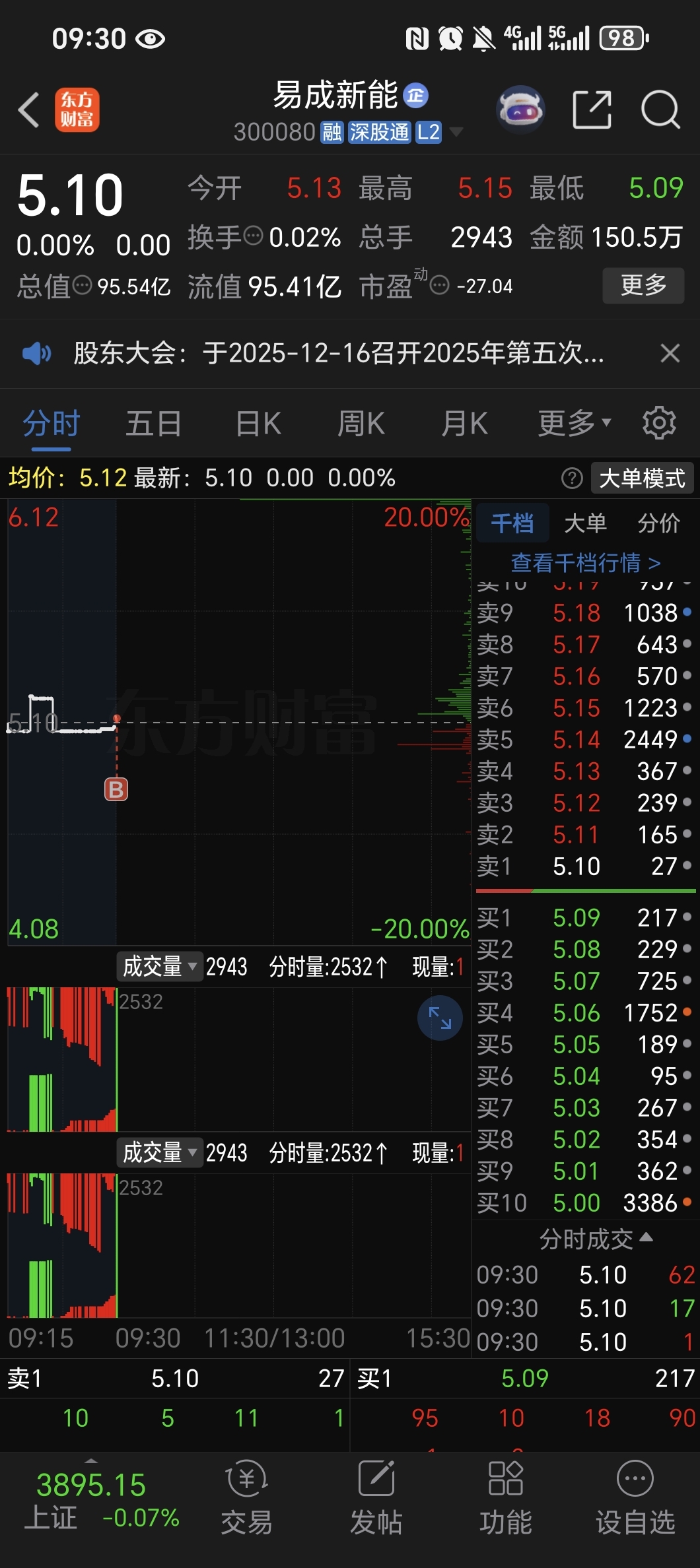Select the 买10 5.00 order row
Image resolution: width=700 pixels, height=1568 pixels.
tap(584, 1202)
